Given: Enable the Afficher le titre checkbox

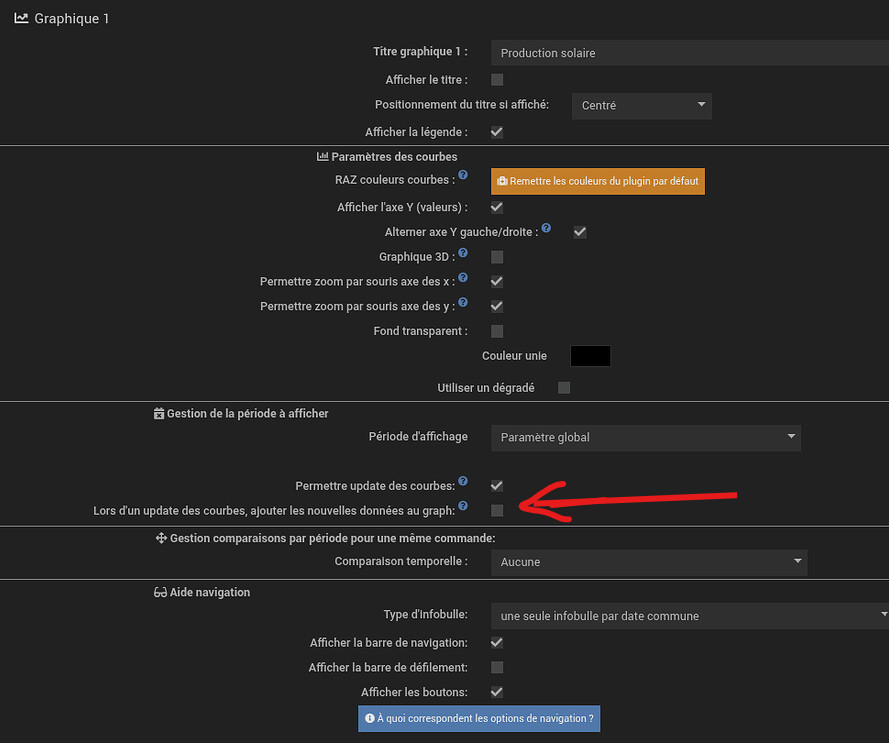Looking at the screenshot, I should coord(497,80).
